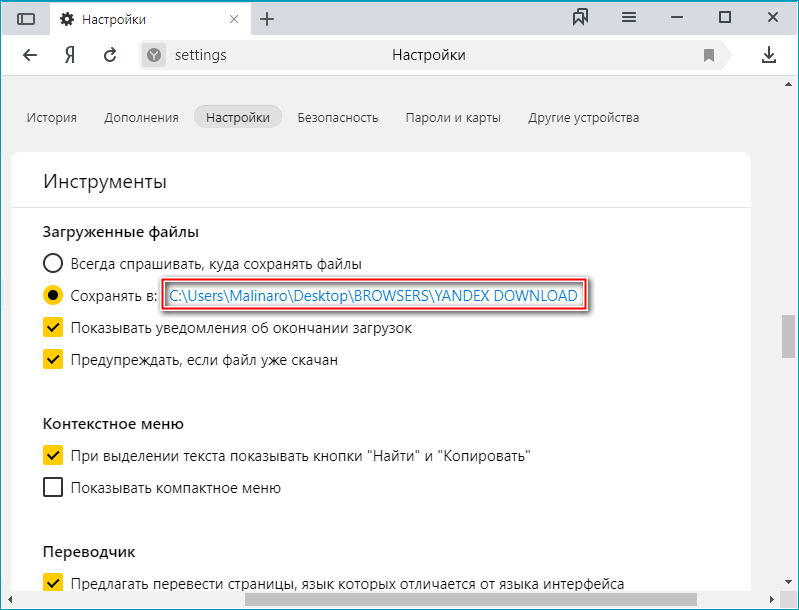Open the bookmarks collections icon in the title bar

coord(580,18)
